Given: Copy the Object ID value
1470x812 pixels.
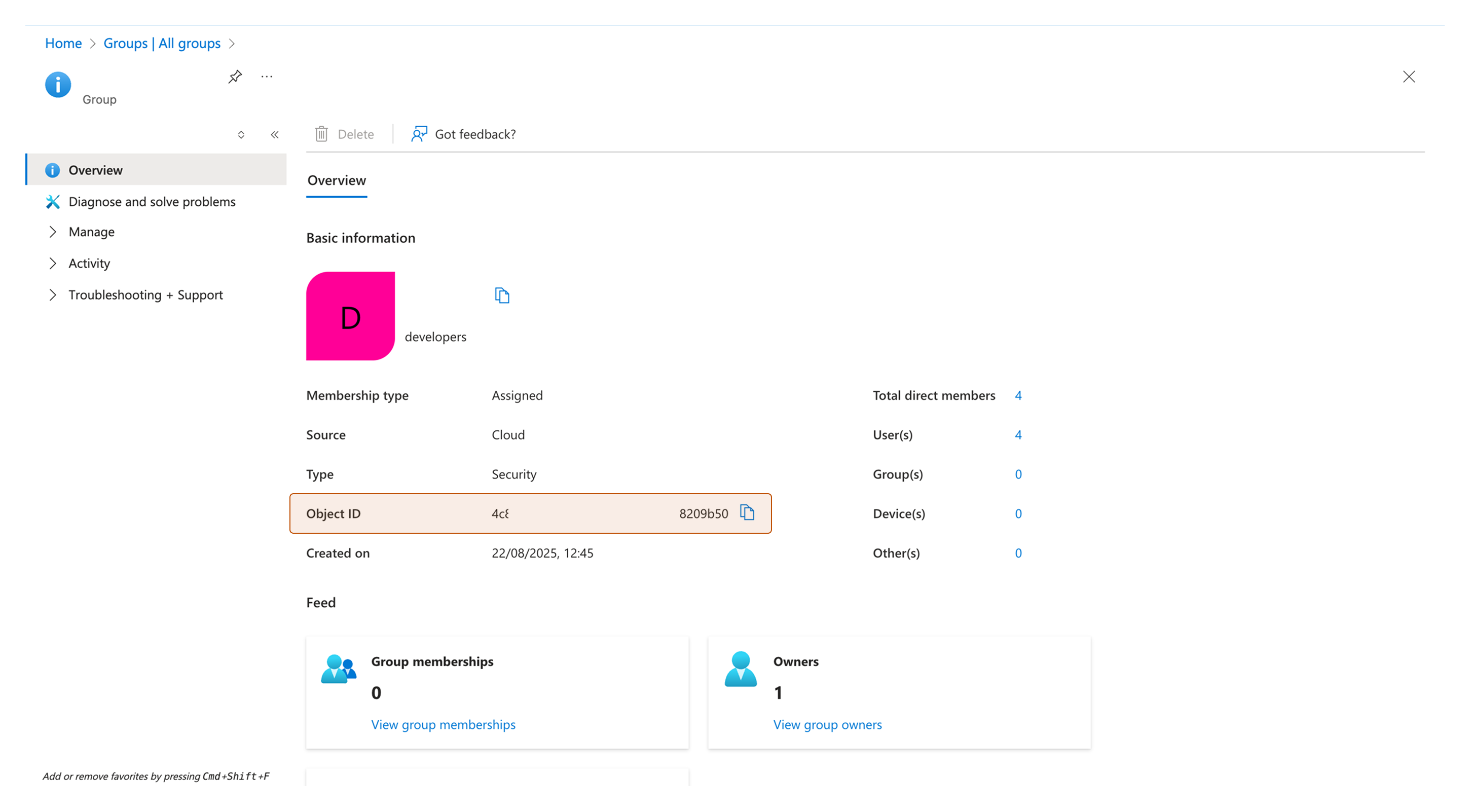Looking at the screenshot, I should coord(747,512).
